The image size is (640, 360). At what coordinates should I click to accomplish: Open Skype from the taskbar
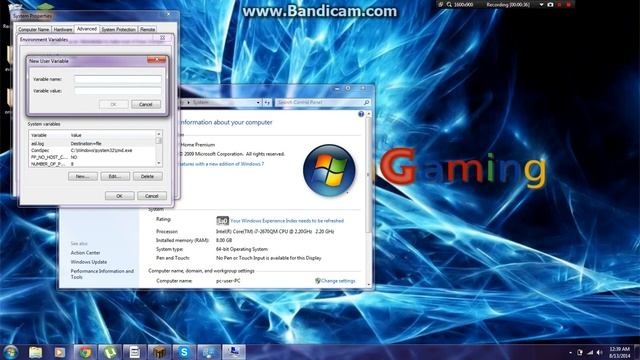[184, 352]
